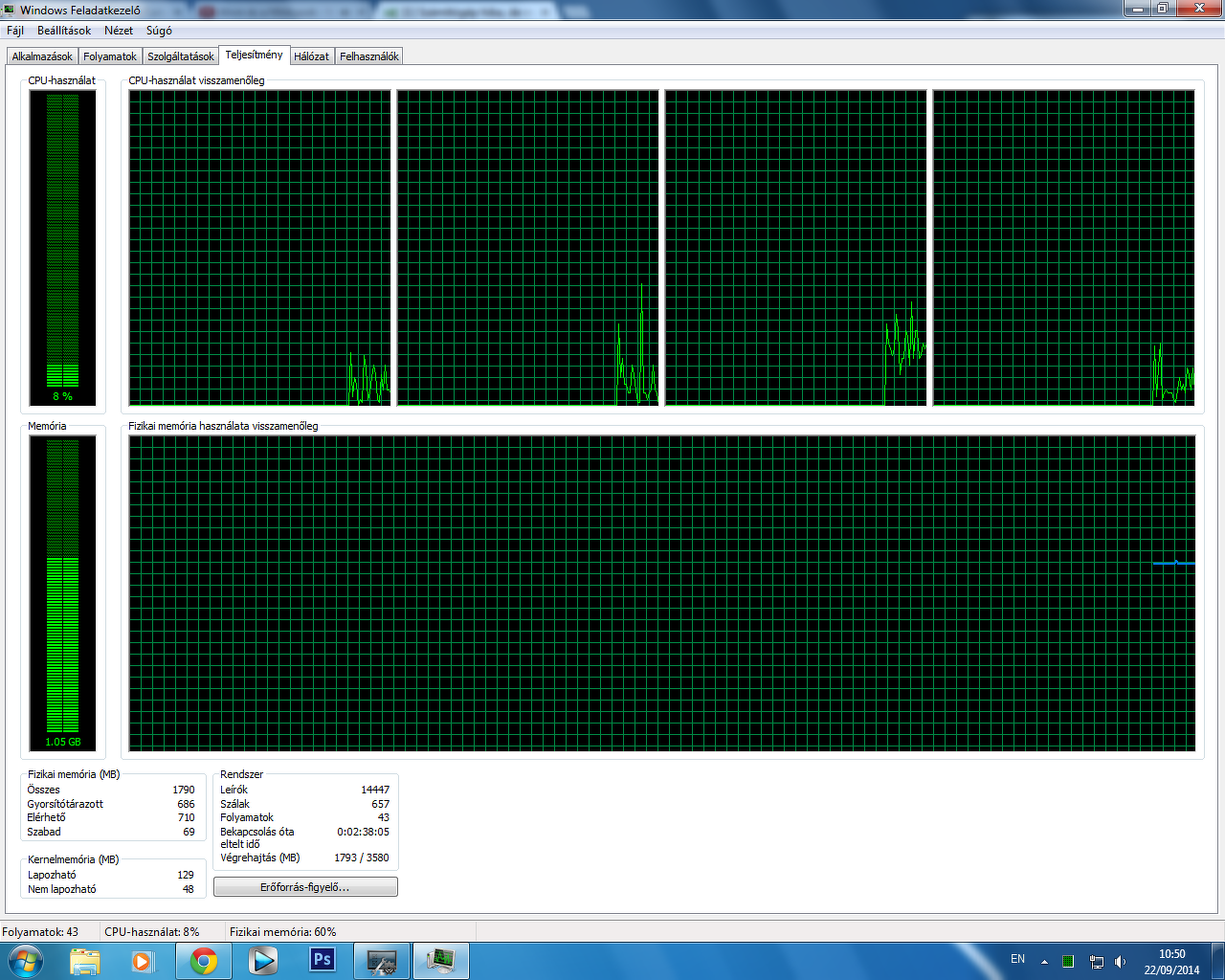The width and height of the screenshot is (1225, 980).
Task: Click the Show desktop strip
Action: tap(1217, 961)
